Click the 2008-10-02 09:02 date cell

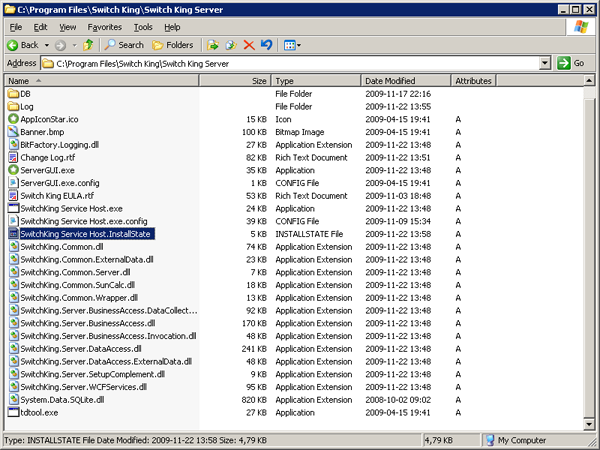coord(398,399)
